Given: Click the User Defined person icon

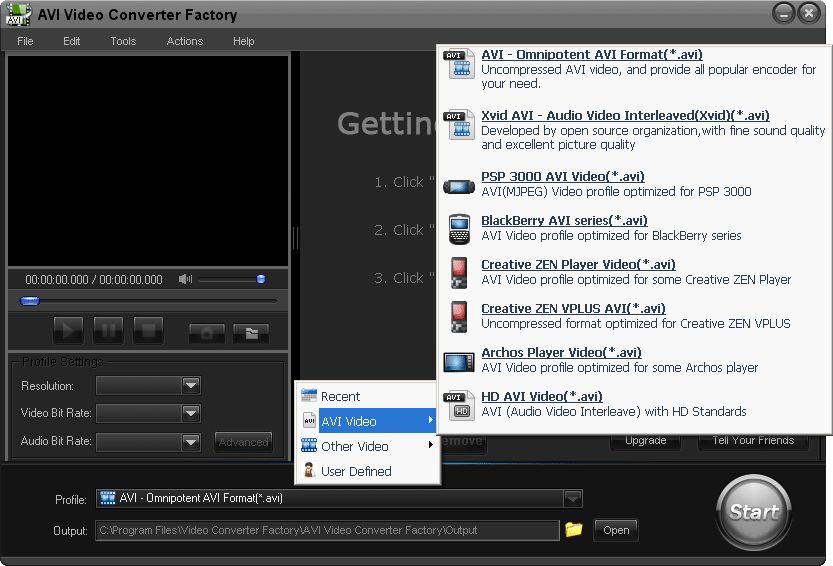Looking at the screenshot, I should point(309,470).
